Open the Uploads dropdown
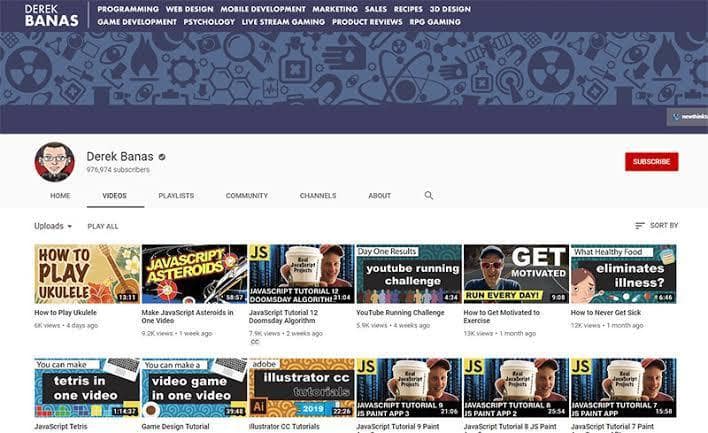This screenshot has height=433, width=708. point(53,226)
